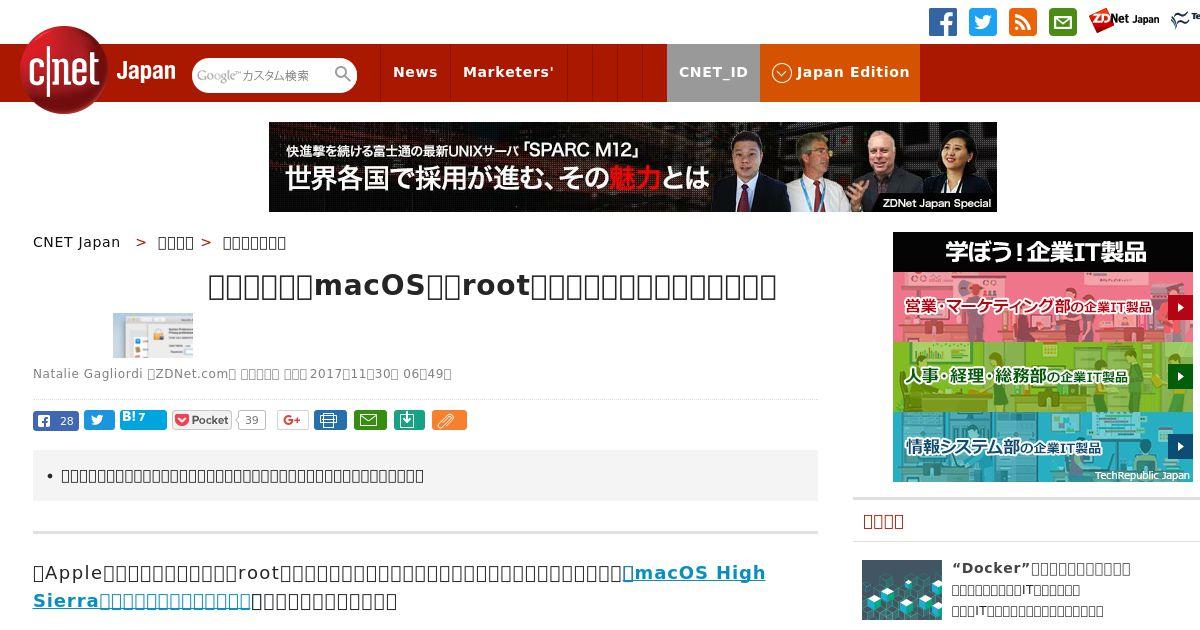Screen dimensions: 1200x630
Task: Click the Docker article thumbnail
Action: [902, 590]
